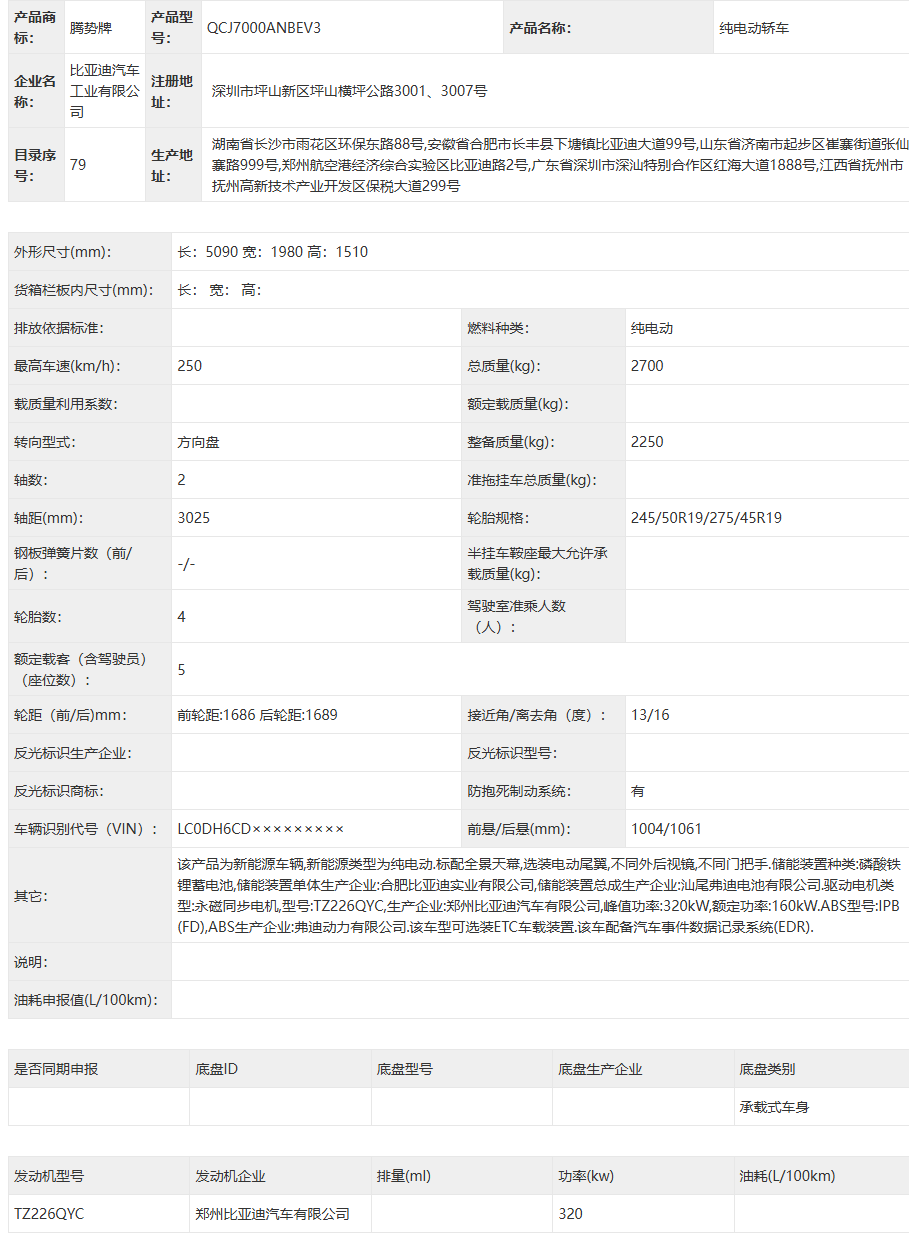Click rated passengers value 5
Screen dimensions: 909x1233
click(181, 670)
